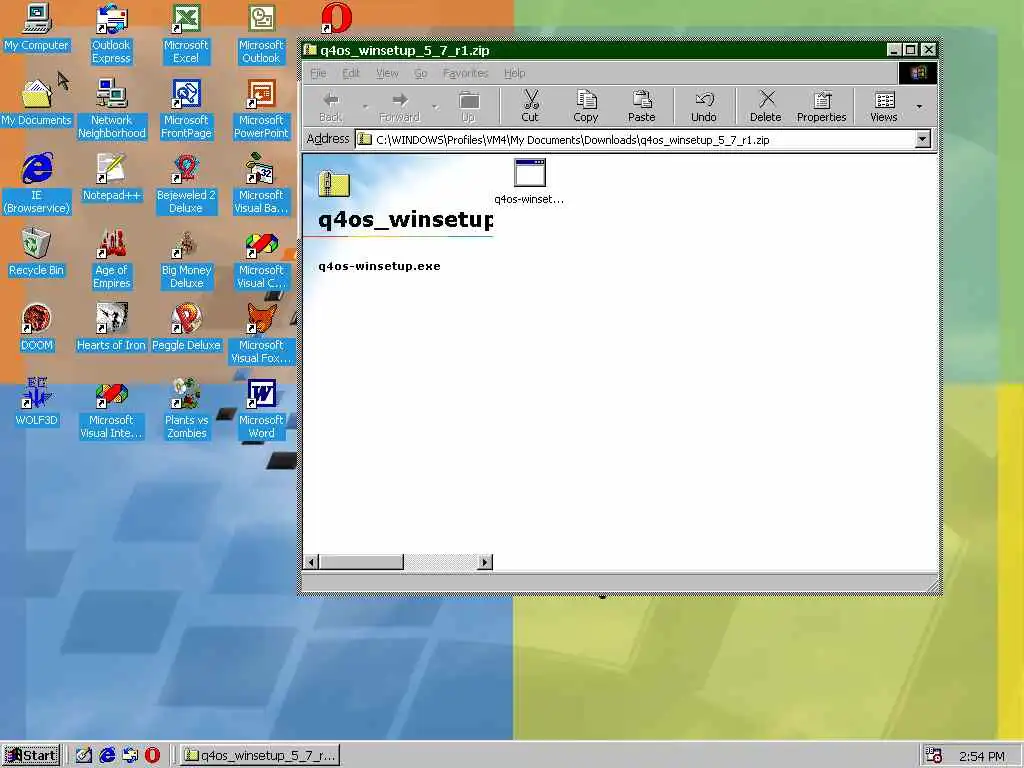Open the Edit menu
The image size is (1024, 768).
351,73
